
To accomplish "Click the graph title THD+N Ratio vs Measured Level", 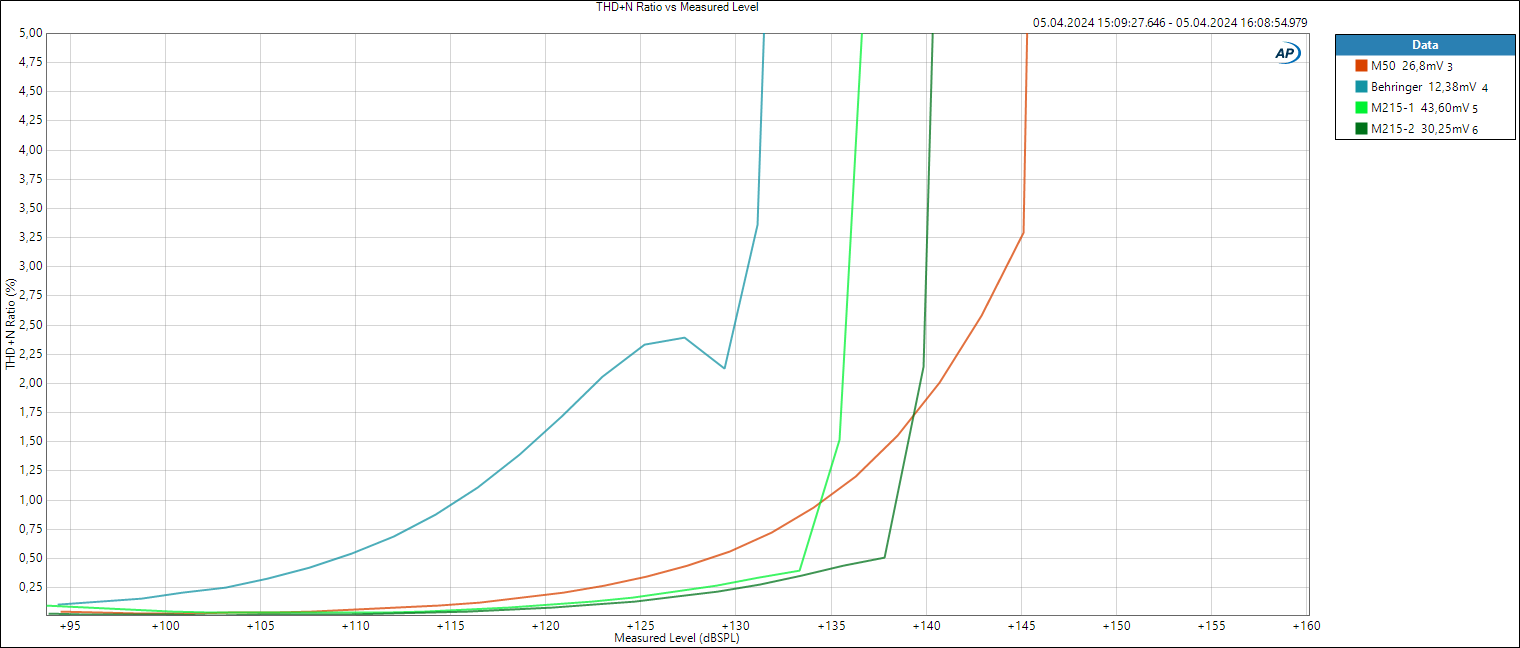I will [x=678, y=7].
